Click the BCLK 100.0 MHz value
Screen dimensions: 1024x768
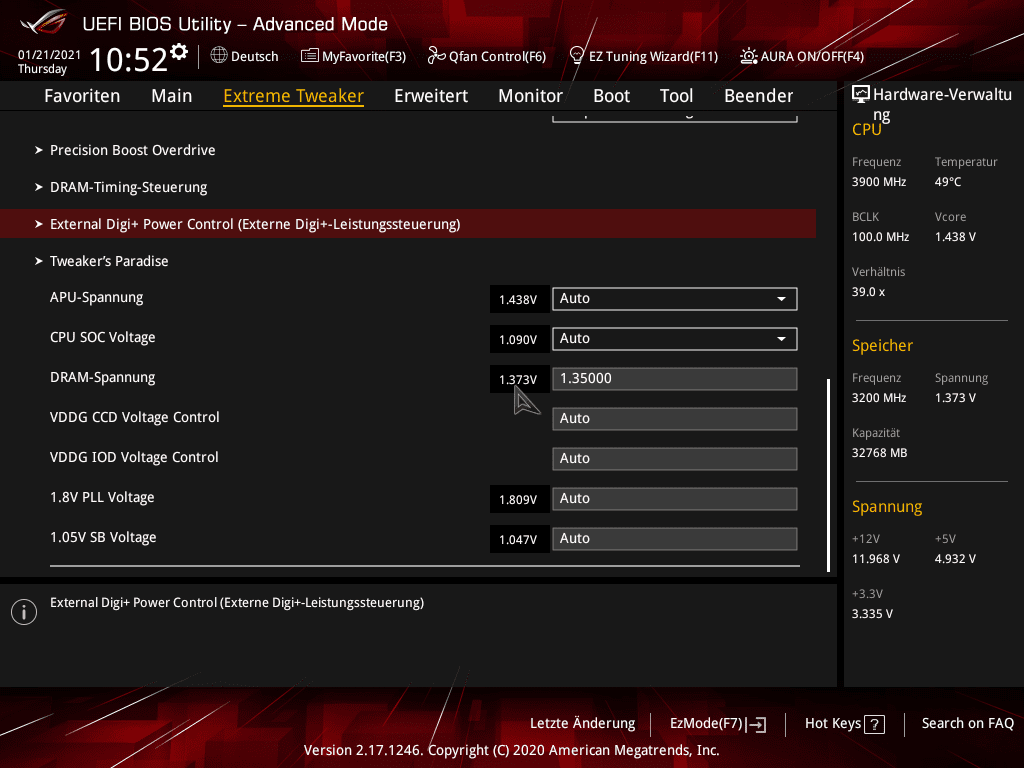pyautogui.click(x=880, y=237)
